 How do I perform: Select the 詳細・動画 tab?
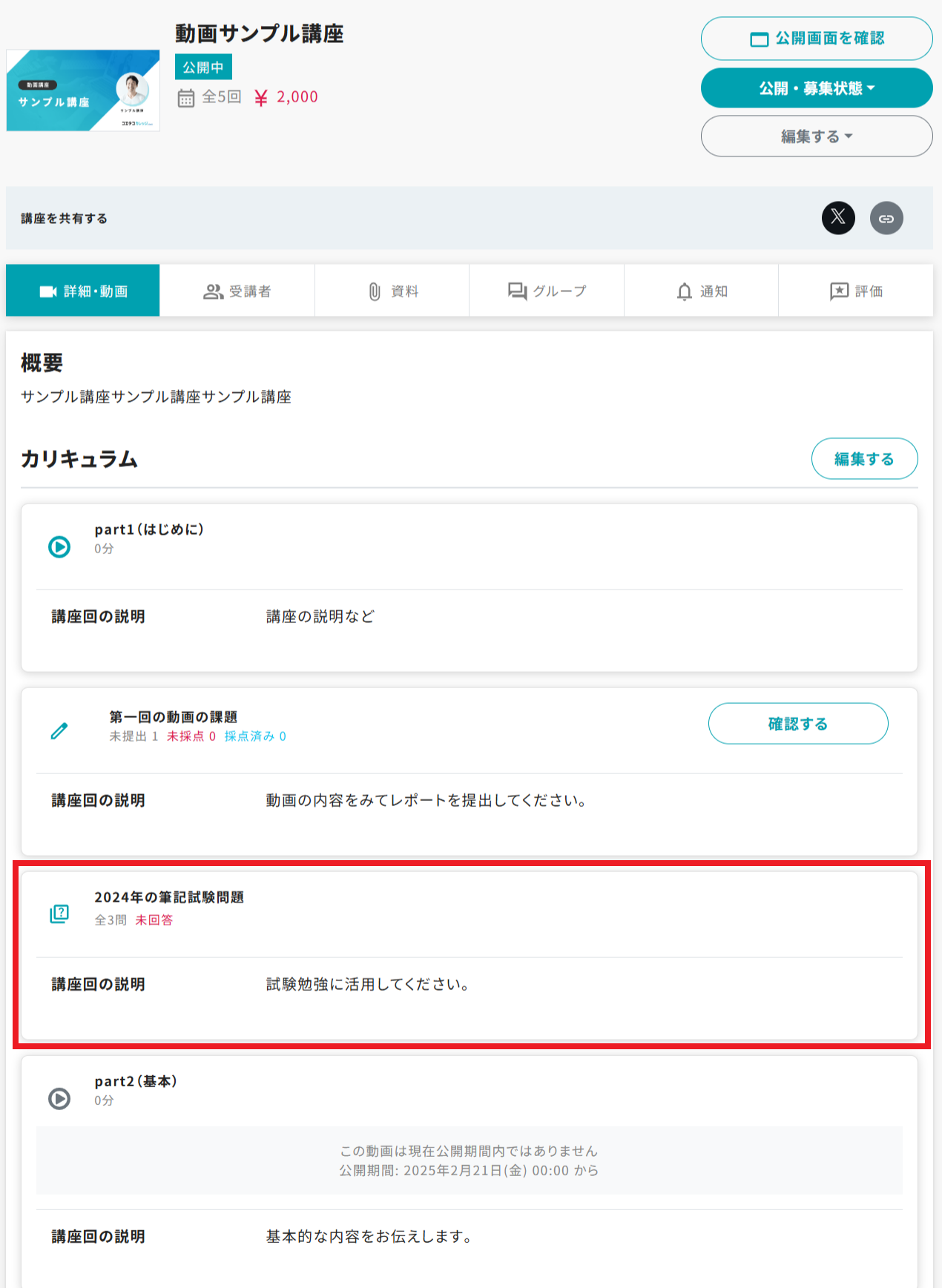pos(83,291)
